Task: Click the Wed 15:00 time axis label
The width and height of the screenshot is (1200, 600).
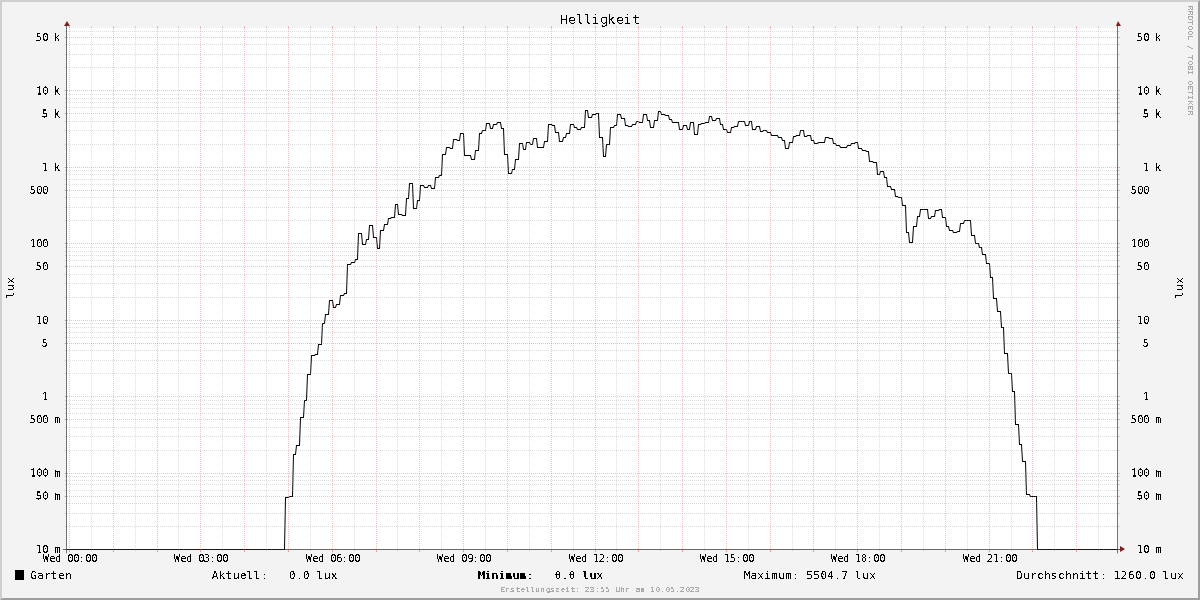Action: click(x=727, y=558)
